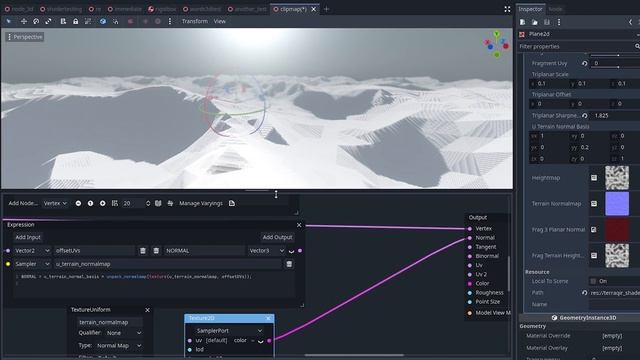This screenshot has height=360, width=640.
Task: Open the Transform menu
Action: (195, 21)
